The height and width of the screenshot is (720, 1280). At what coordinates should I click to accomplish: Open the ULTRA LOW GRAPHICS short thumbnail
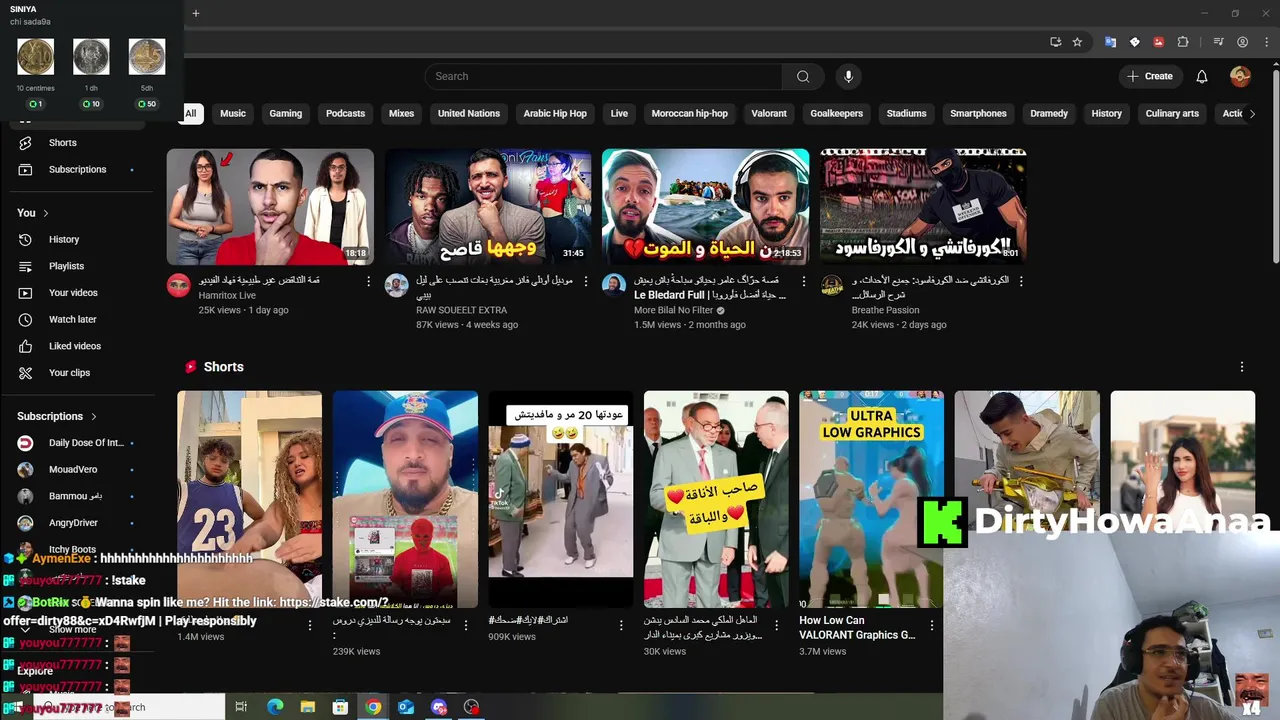click(x=871, y=499)
